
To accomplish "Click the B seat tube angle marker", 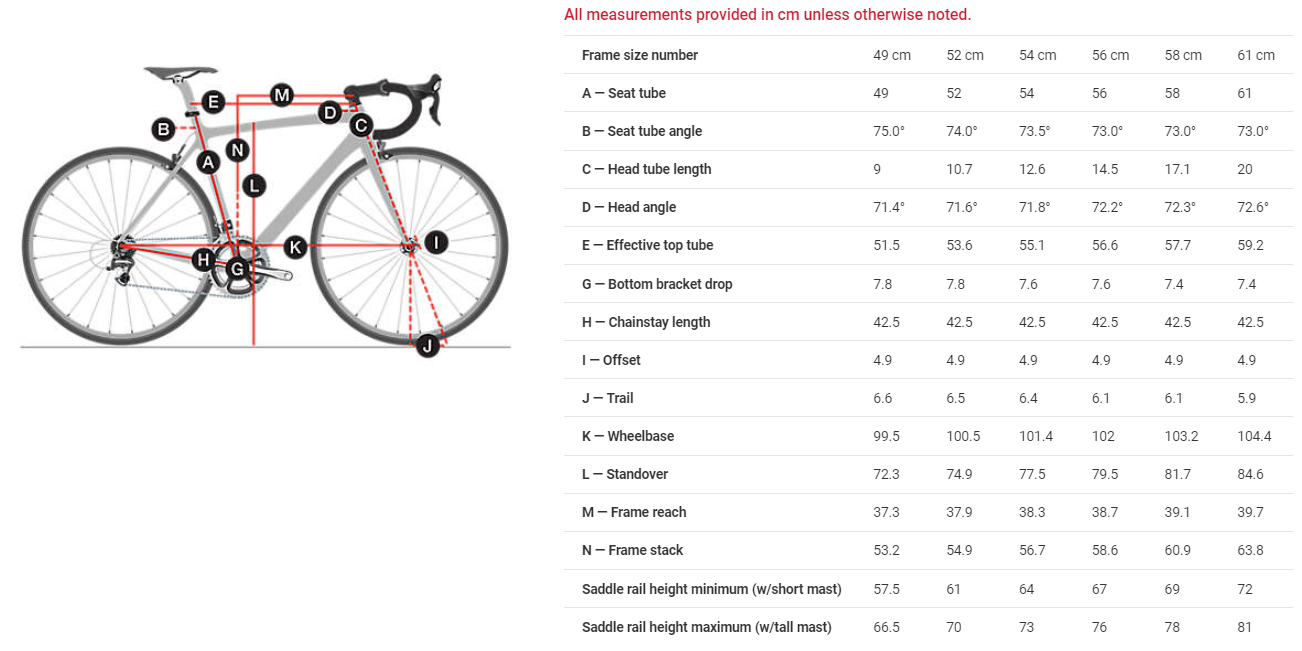I will (x=163, y=128).
